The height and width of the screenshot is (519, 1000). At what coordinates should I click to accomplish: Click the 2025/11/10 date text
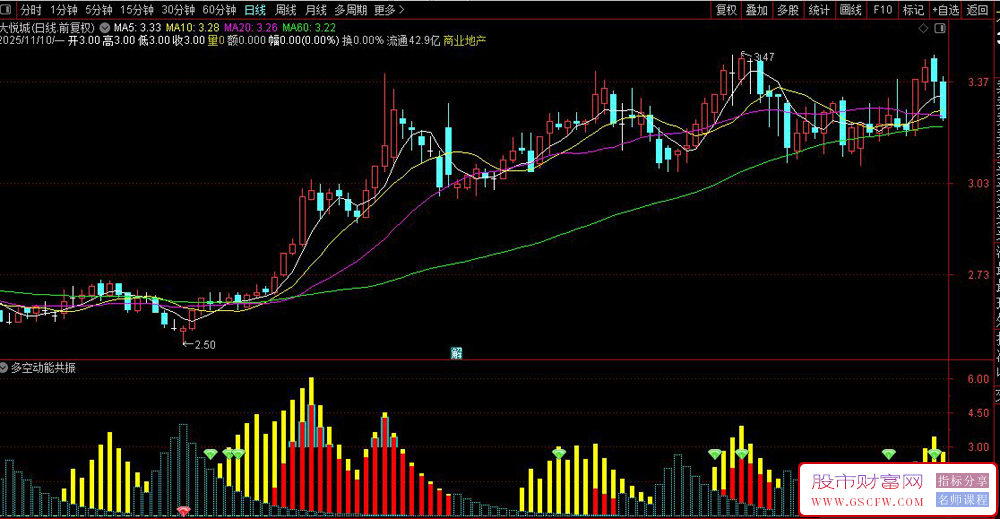(x=27, y=40)
